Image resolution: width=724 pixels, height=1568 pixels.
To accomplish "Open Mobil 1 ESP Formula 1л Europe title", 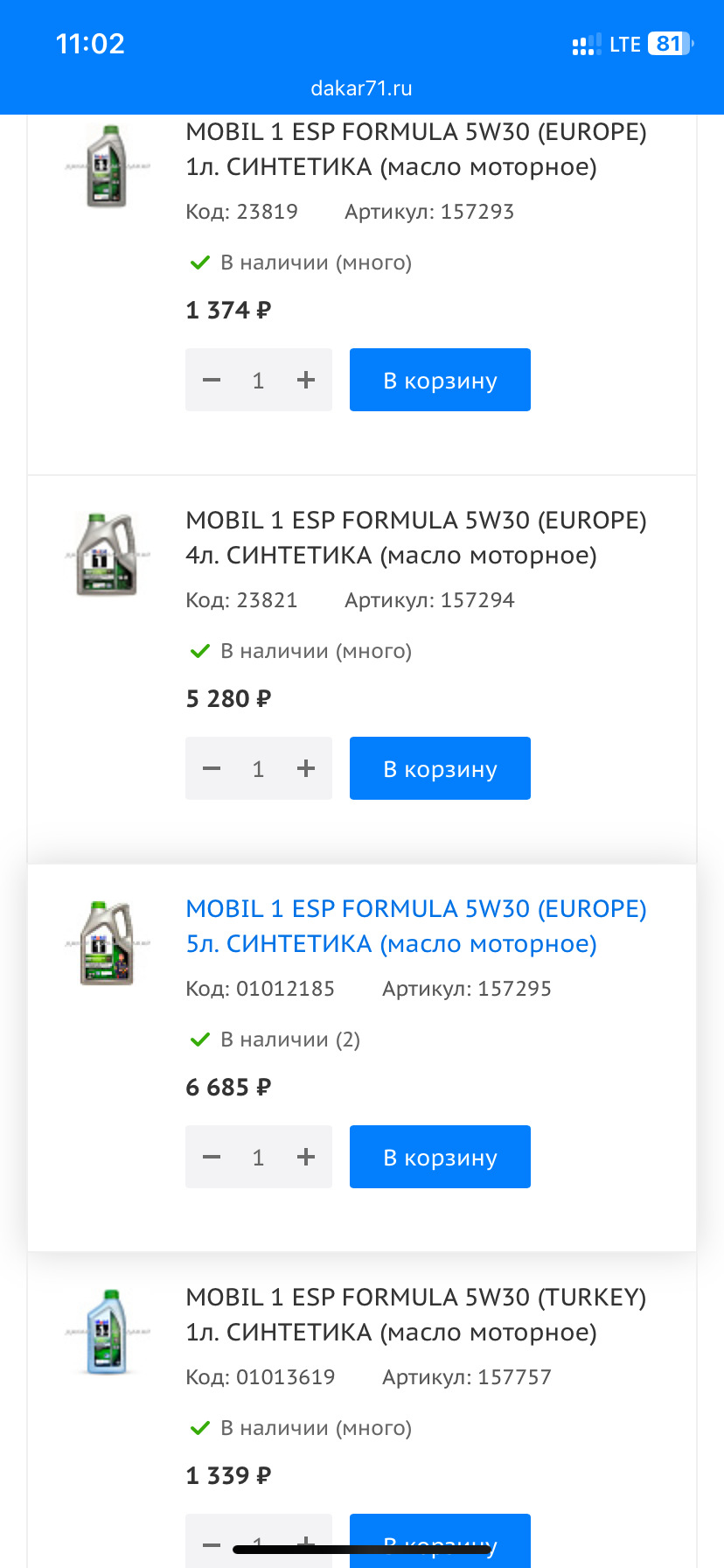I will (x=415, y=149).
